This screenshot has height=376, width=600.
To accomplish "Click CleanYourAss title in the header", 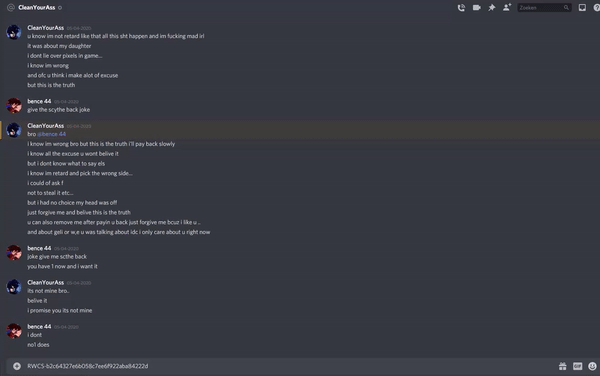I will [x=37, y=8].
